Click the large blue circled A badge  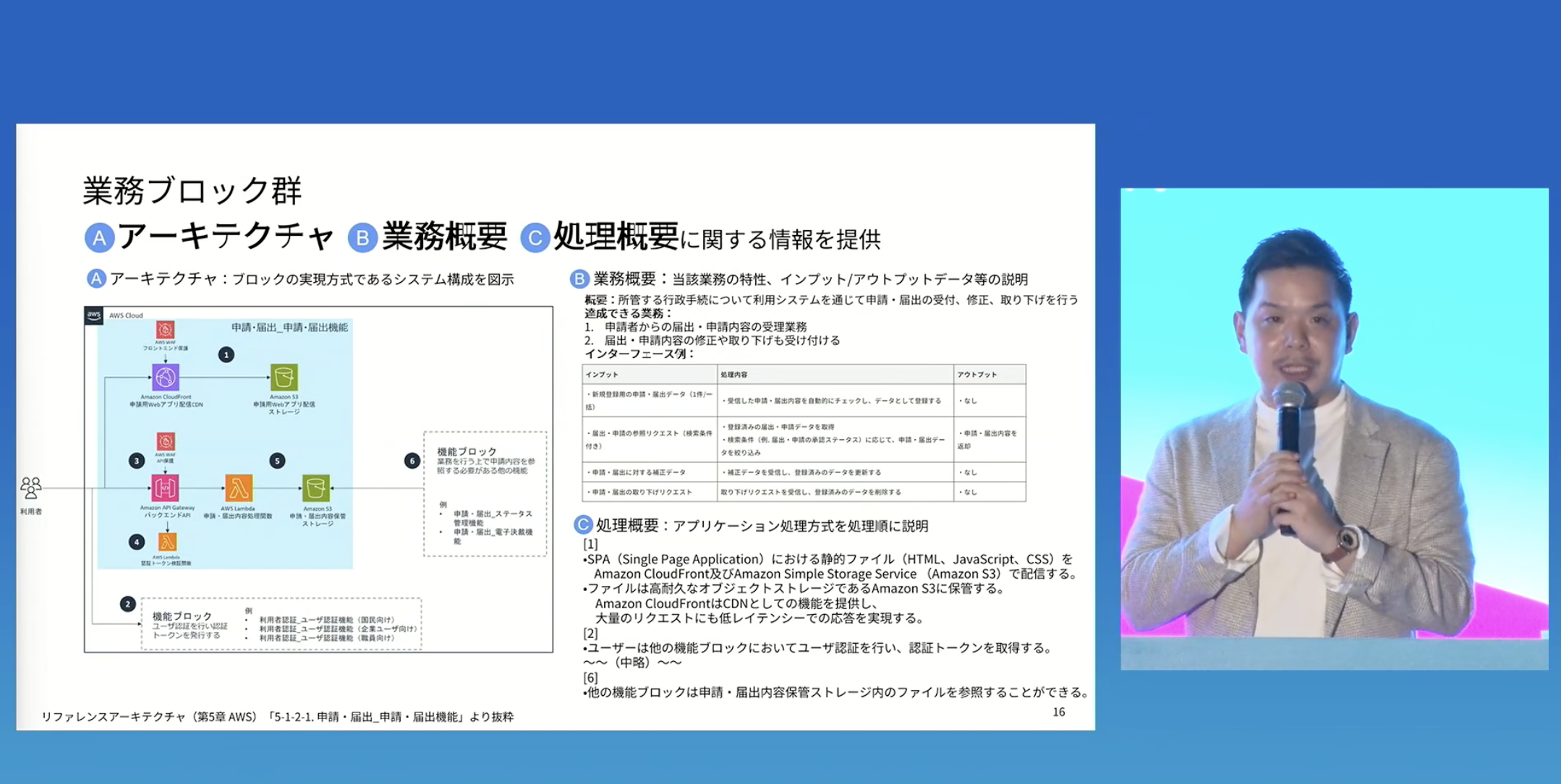100,238
